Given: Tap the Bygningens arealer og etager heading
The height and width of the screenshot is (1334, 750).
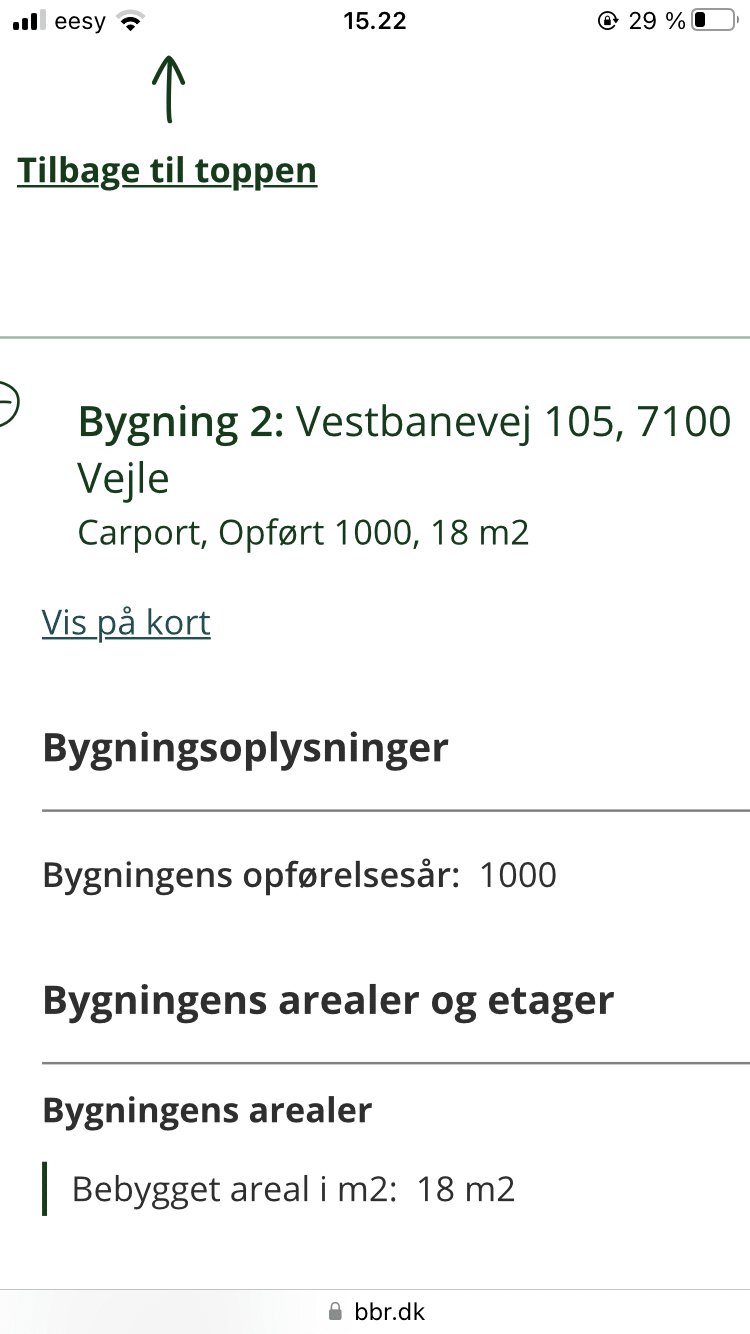Looking at the screenshot, I should pos(328,1001).
